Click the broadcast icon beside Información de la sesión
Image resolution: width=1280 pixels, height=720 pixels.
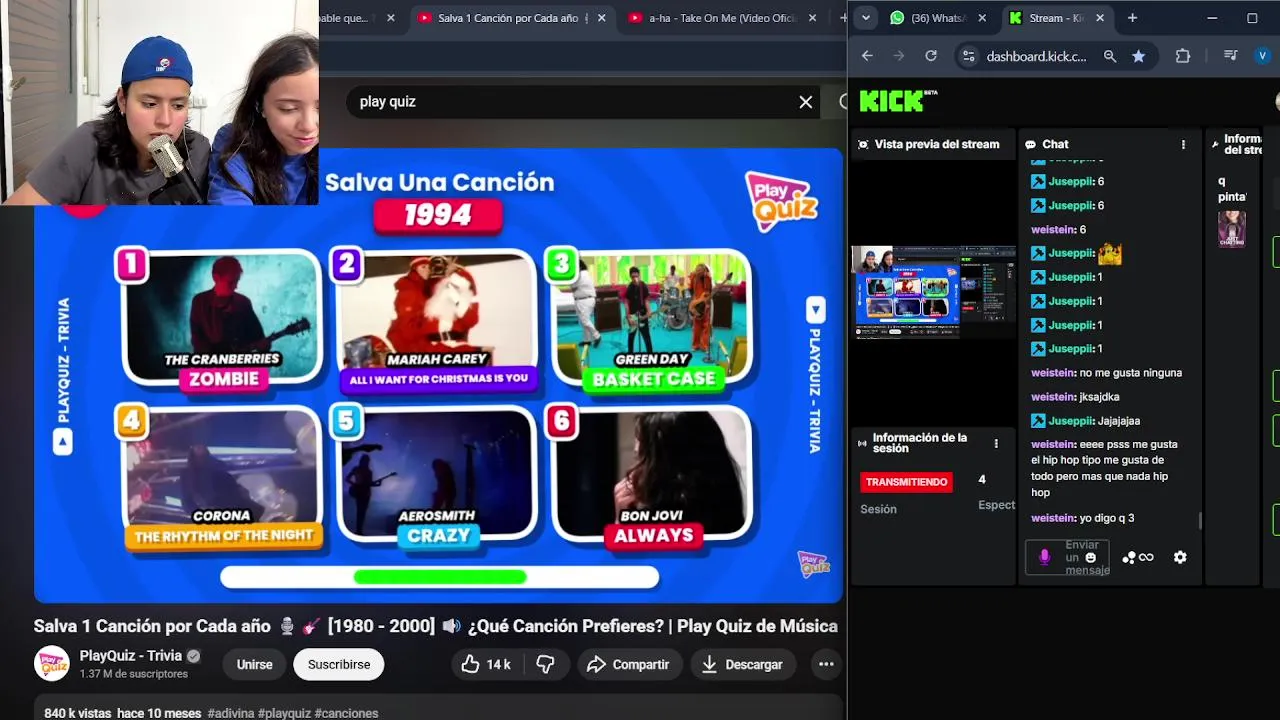[863, 443]
